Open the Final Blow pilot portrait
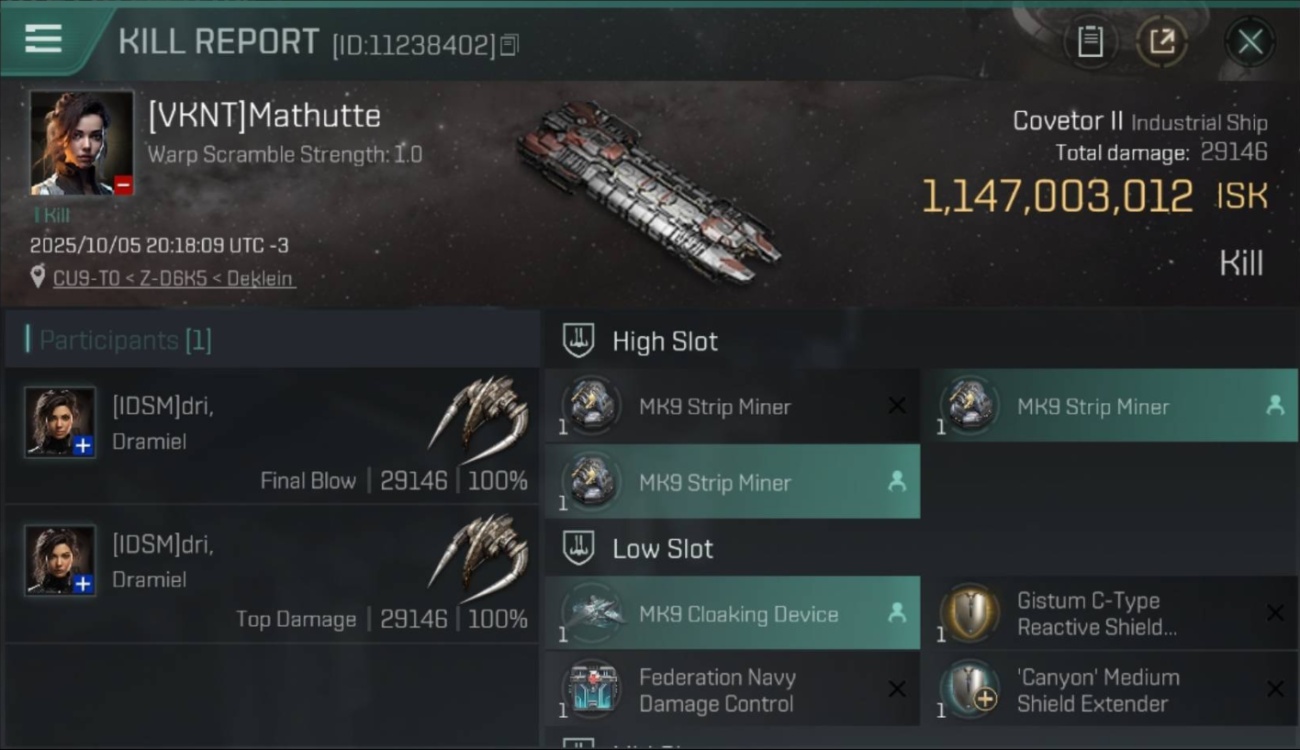Image resolution: width=1300 pixels, height=750 pixels. pyautogui.click(x=60, y=422)
